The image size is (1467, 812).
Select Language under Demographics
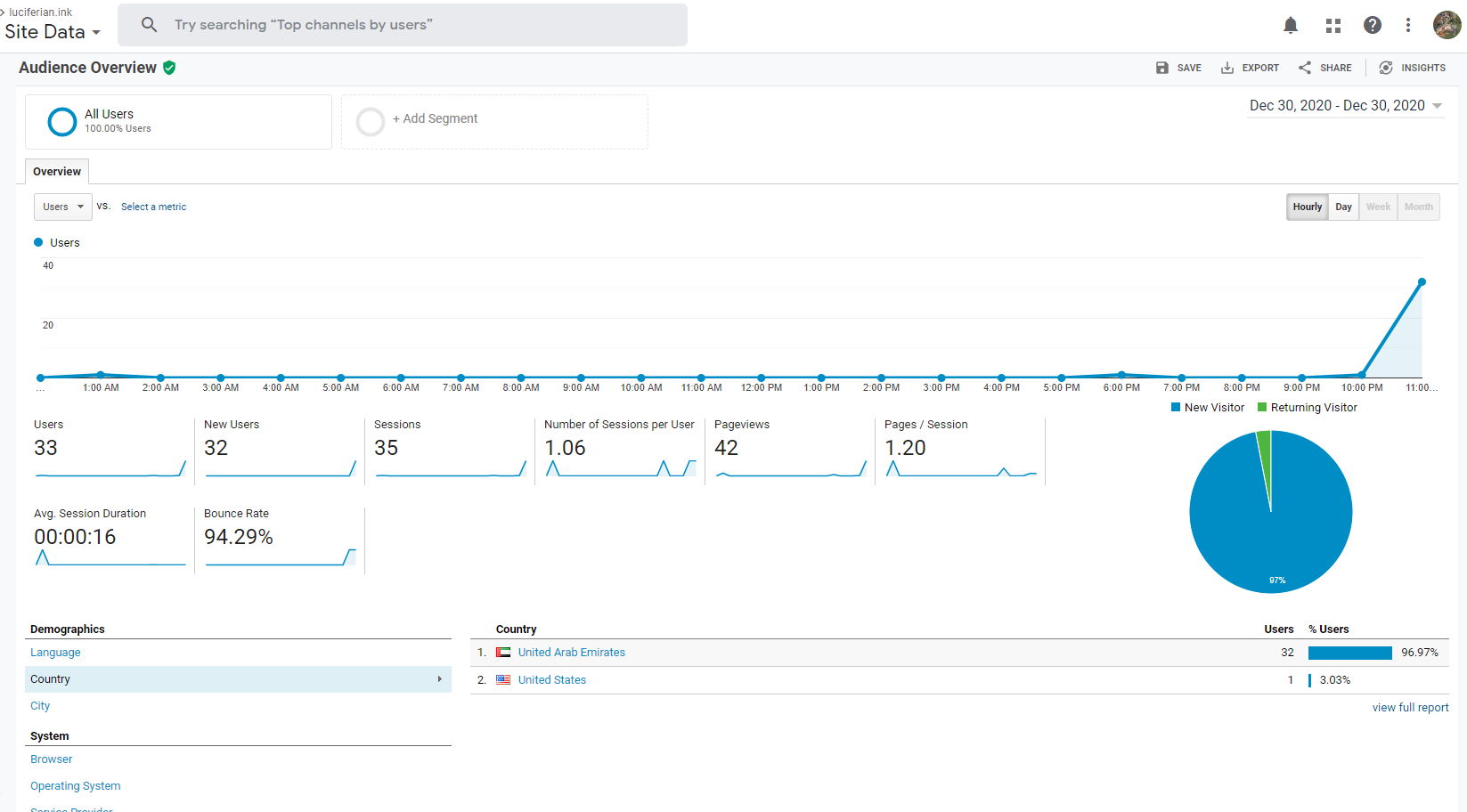[55, 653]
